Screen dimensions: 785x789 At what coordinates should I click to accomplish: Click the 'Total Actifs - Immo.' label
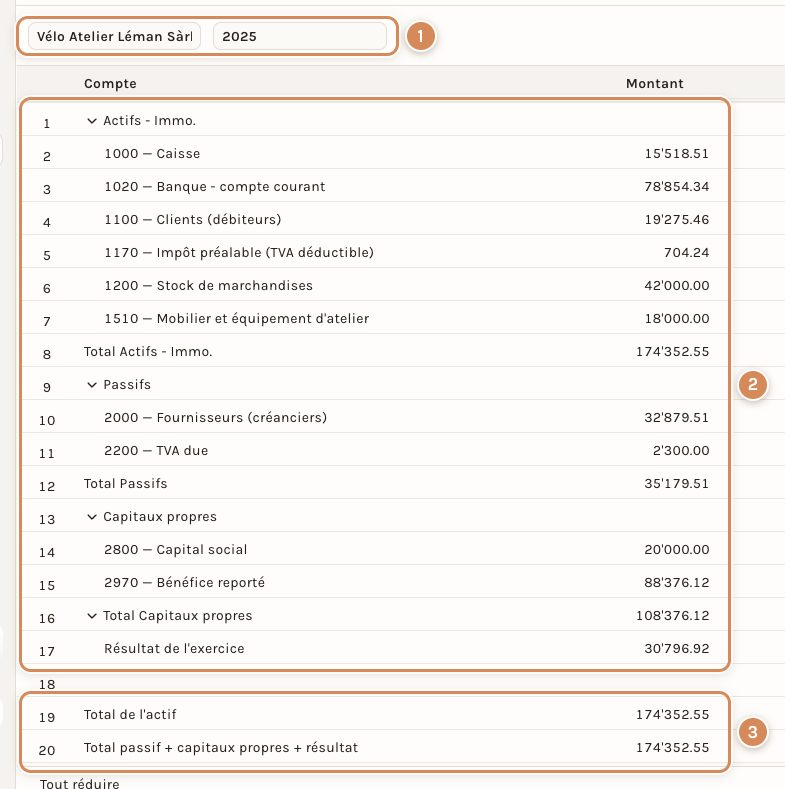click(x=148, y=352)
